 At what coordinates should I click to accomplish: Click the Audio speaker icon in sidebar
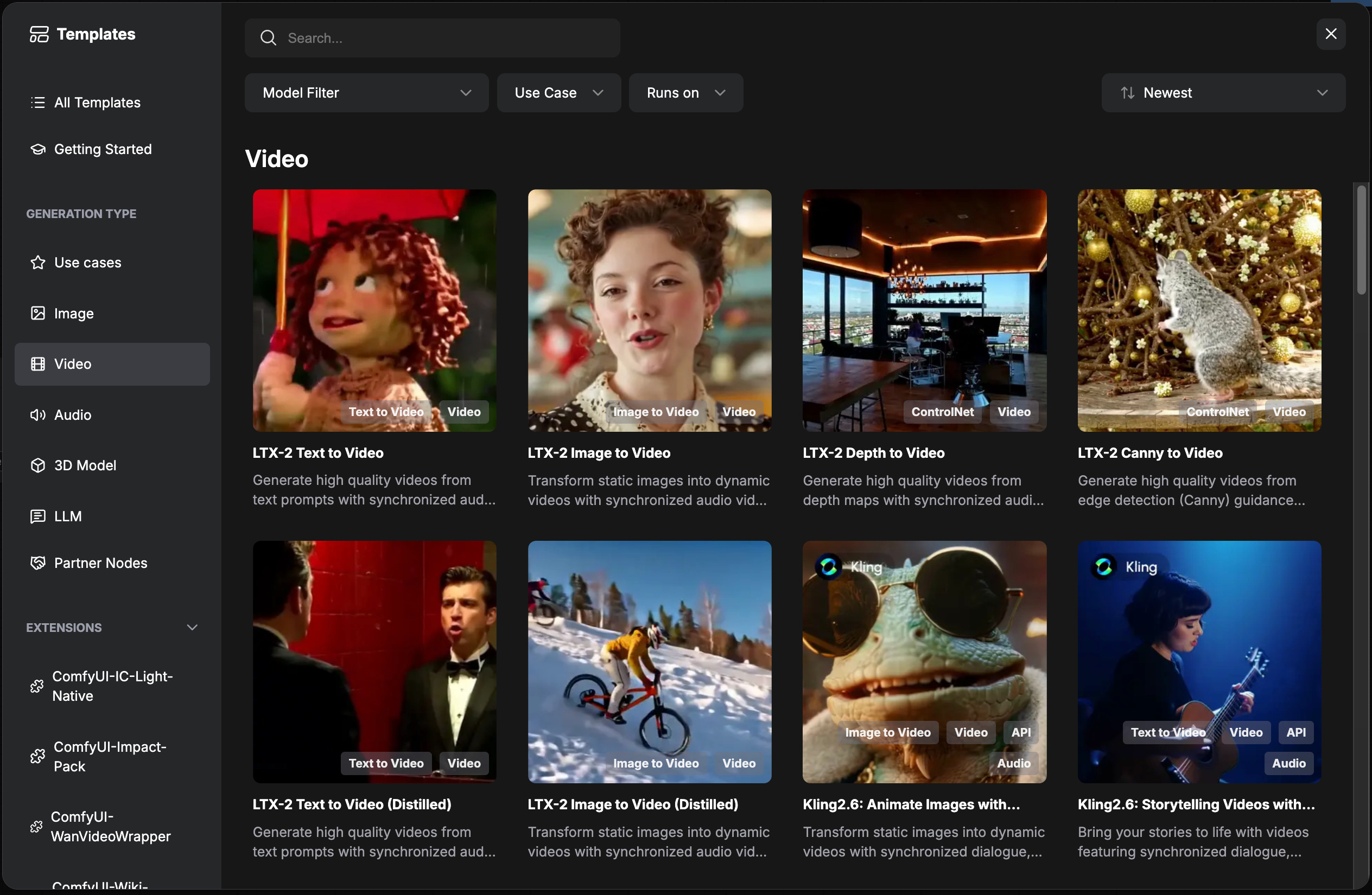pos(37,414)
